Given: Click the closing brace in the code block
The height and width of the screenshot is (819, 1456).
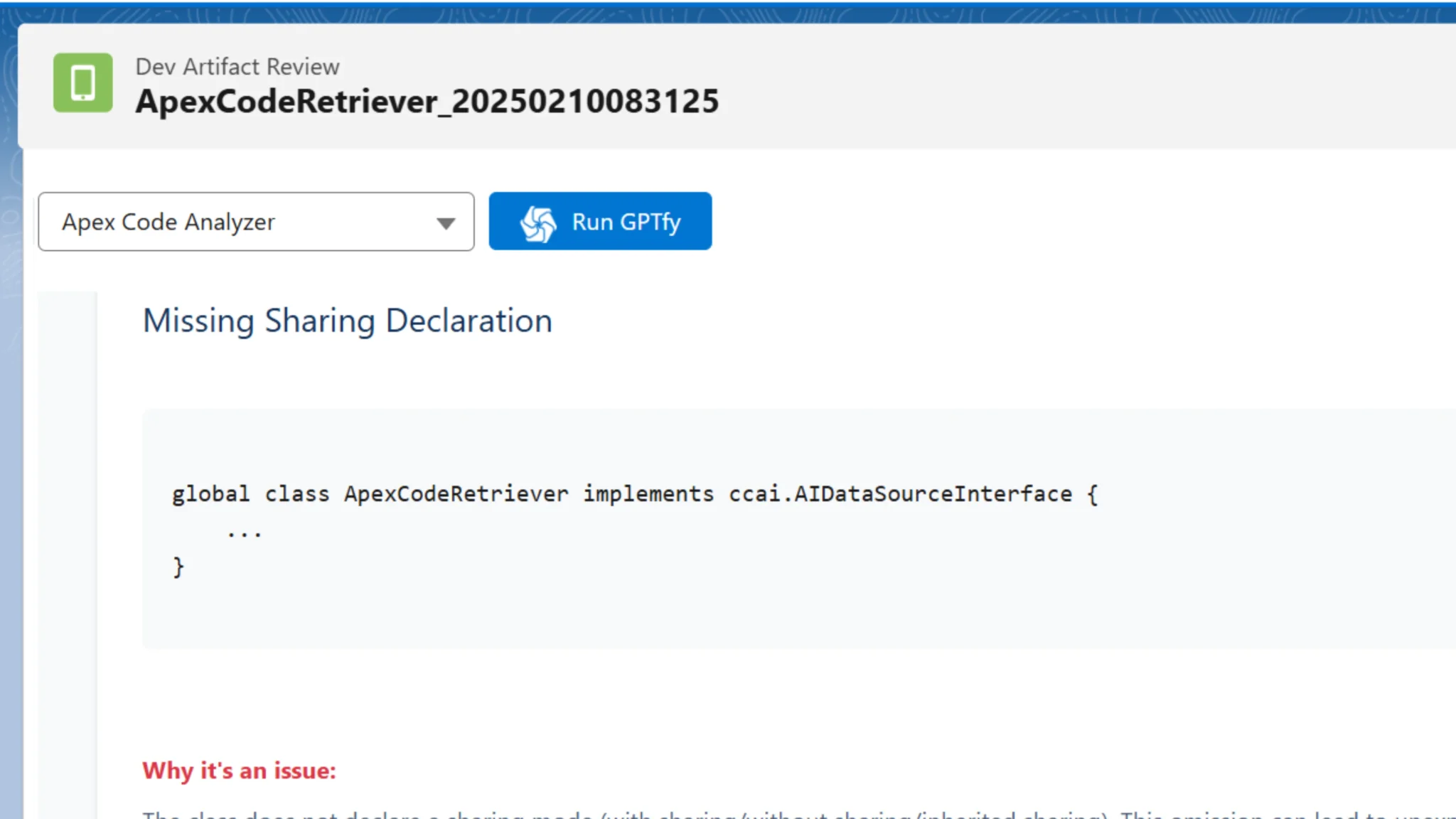Looking at the screenshot, I should pyautogui.click(x=178, y=567).
